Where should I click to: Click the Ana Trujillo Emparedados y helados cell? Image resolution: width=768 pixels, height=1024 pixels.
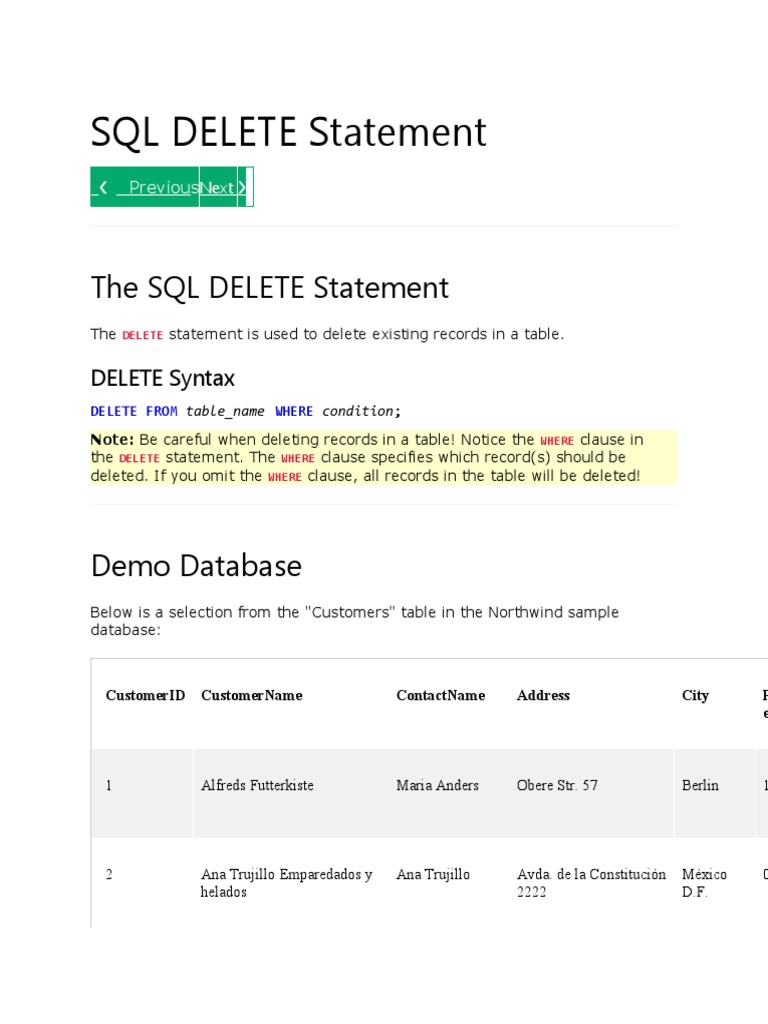point(286,883)
